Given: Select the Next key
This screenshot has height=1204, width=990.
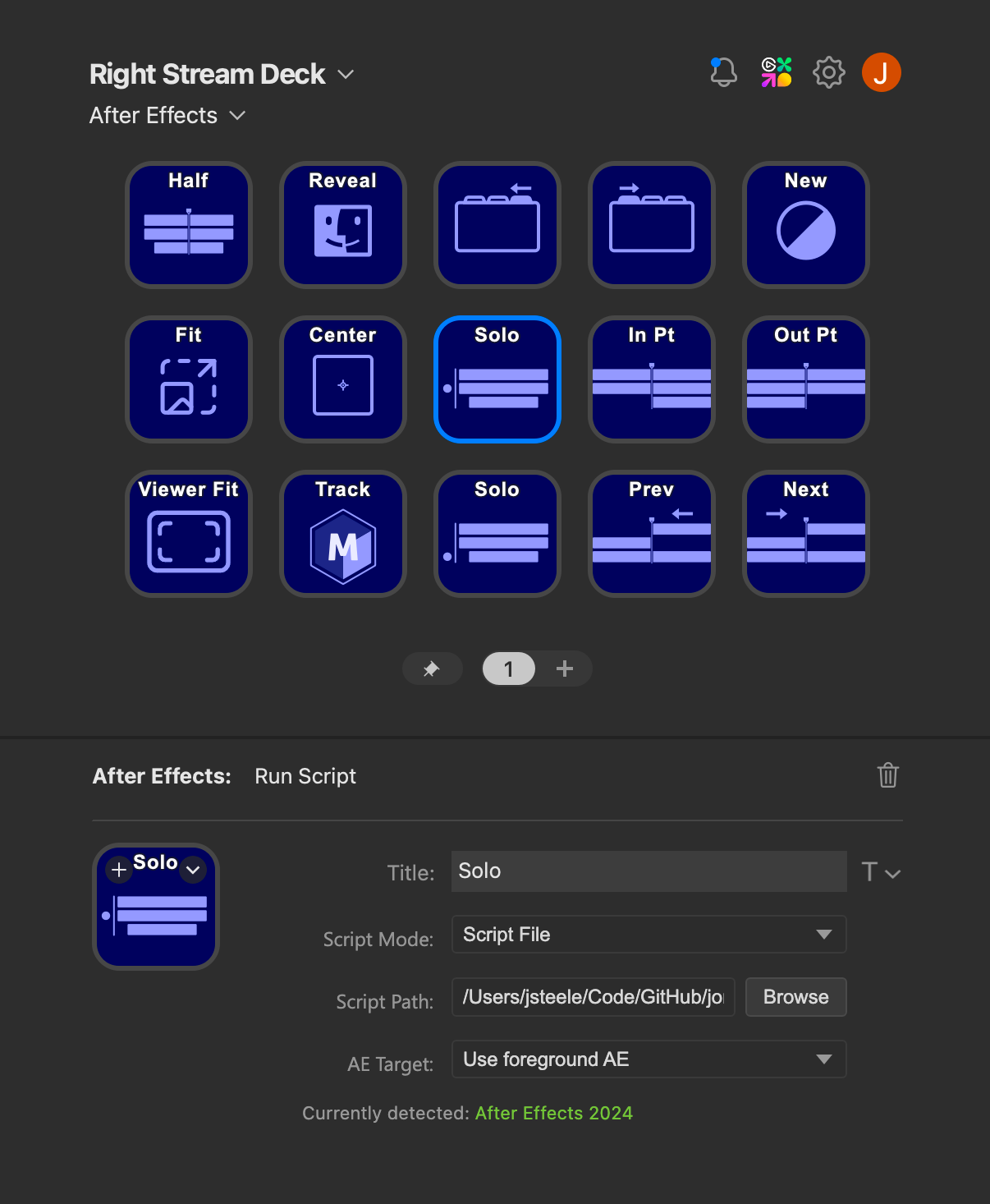Looking at the screenshot, I should 806,534.
